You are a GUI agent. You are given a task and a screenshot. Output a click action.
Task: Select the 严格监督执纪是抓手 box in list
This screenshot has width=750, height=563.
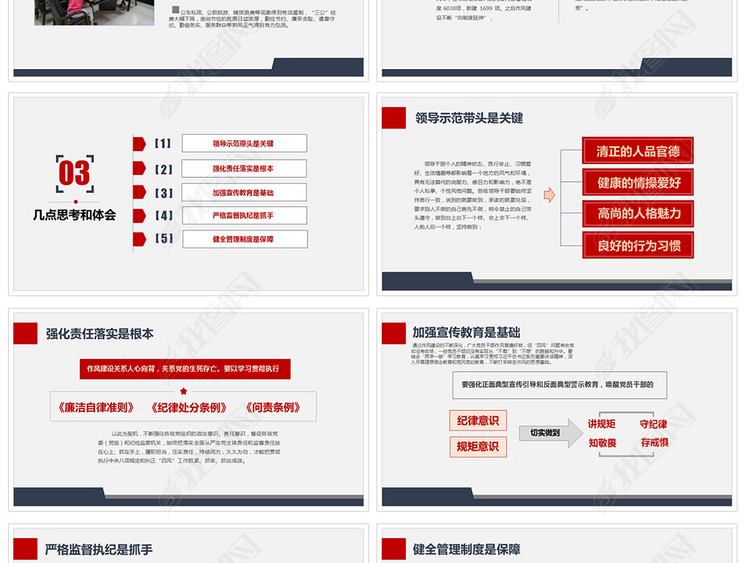click(x=243, y=215)
